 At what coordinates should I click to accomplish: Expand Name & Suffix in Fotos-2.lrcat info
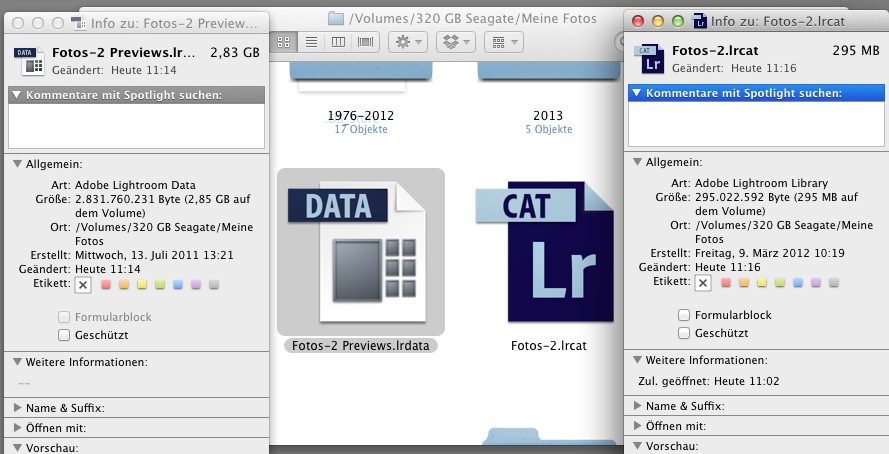(637, 406)
